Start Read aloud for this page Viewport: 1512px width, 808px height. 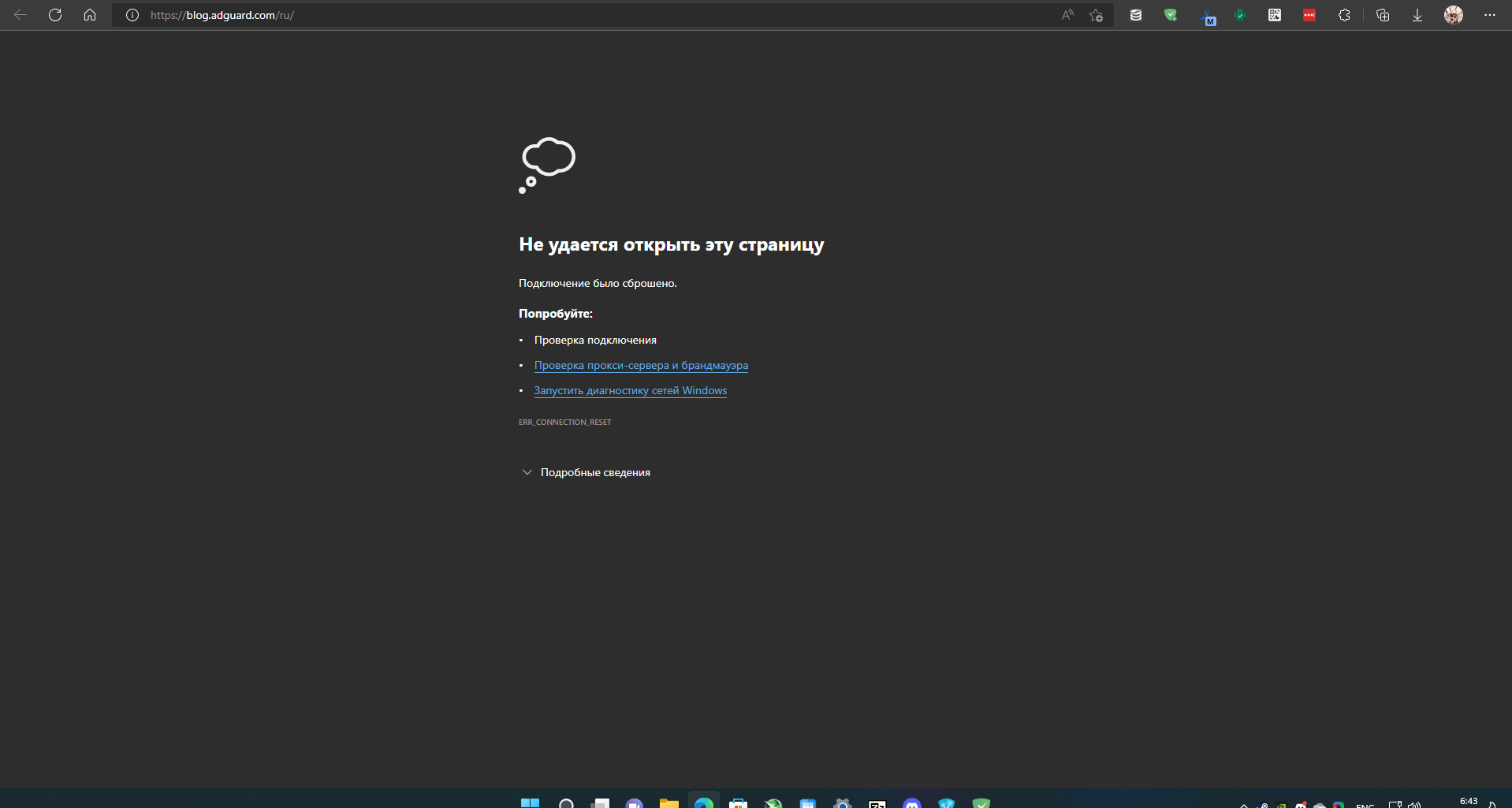[x=1067, y=14]
